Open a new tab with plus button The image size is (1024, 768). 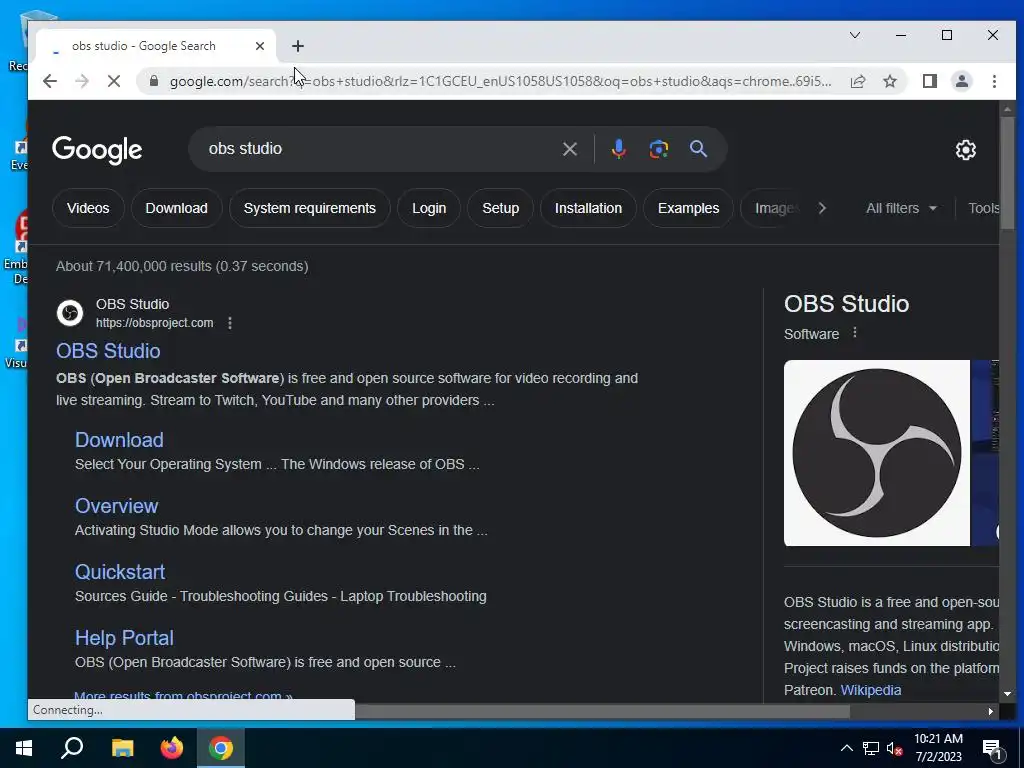pyautogui.click(x=298, y=46)
